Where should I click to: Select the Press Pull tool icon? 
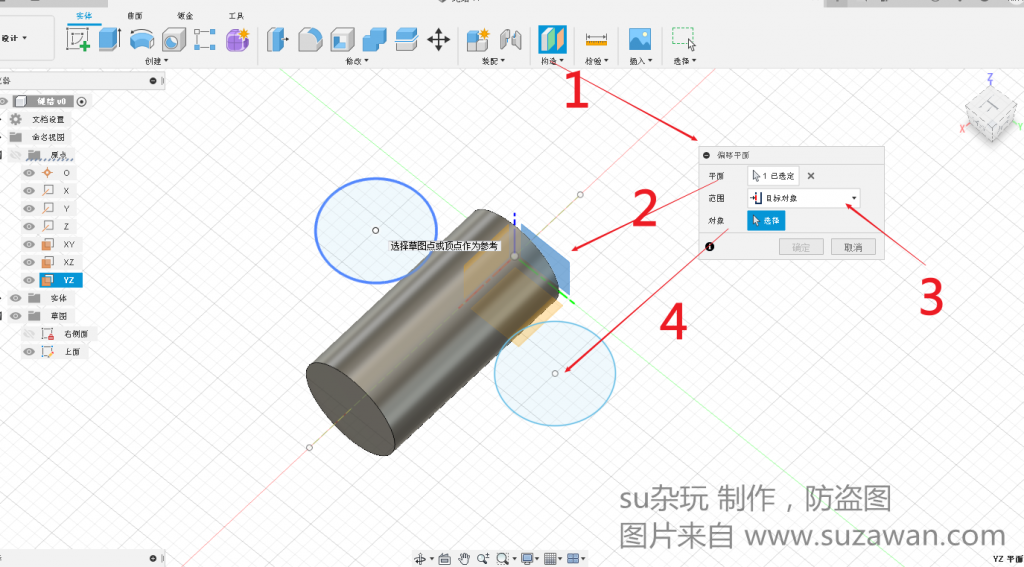pyautogui.click(x=279, y=39)
